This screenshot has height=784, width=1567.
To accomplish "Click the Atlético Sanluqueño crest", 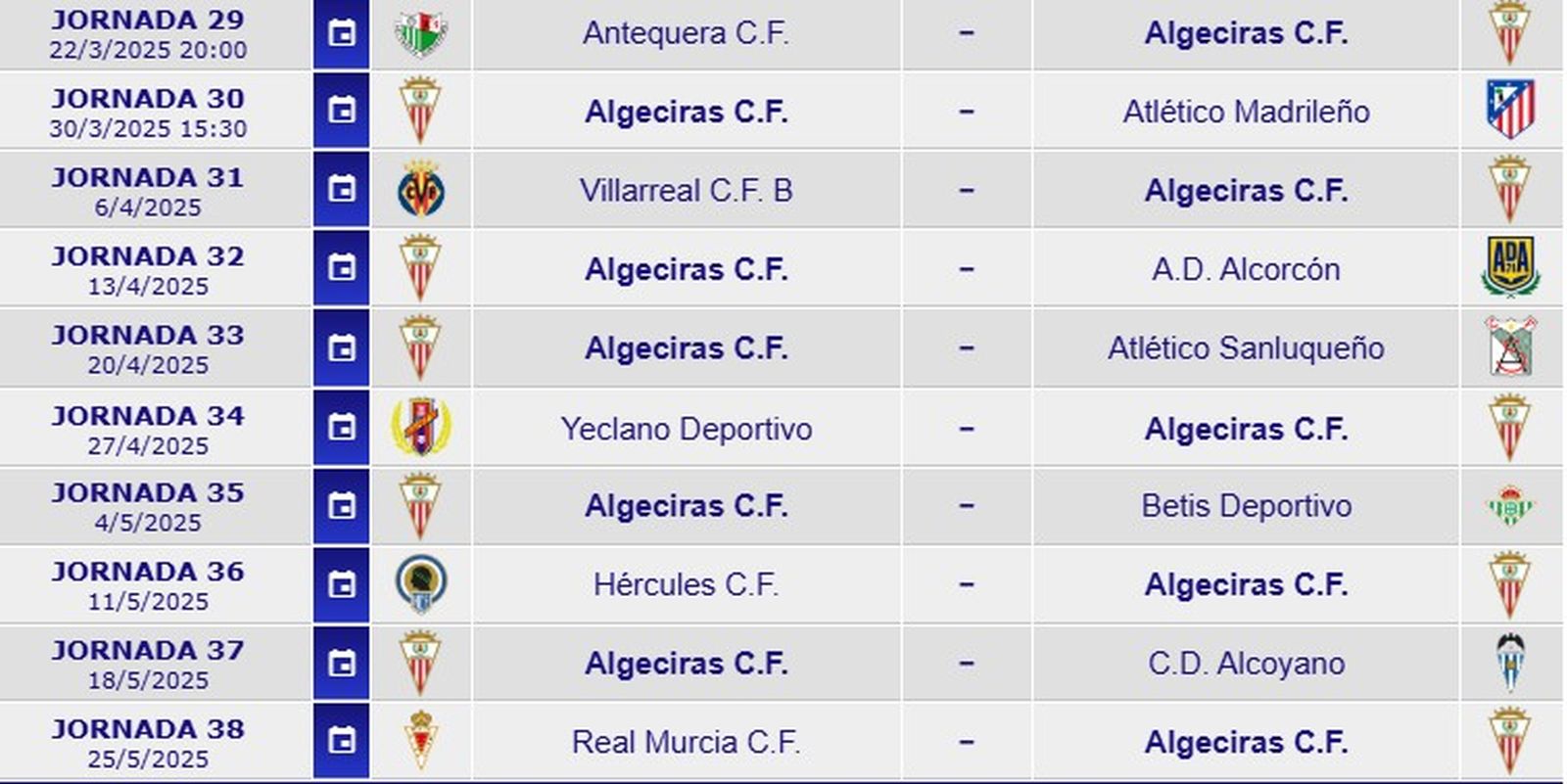I will tap(1511, 347).
